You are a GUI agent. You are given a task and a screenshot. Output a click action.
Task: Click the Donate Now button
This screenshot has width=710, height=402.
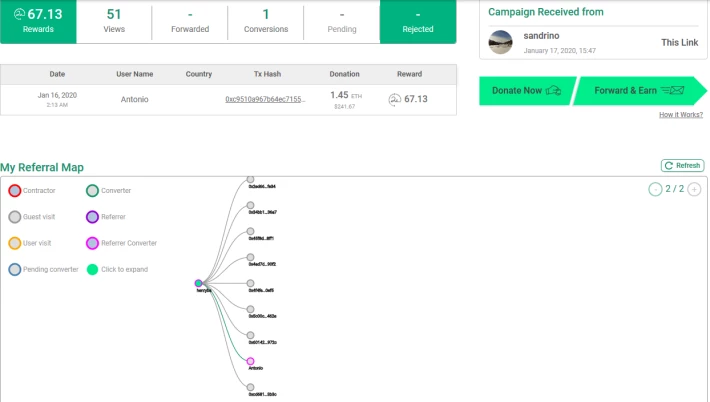pos(526,91)
